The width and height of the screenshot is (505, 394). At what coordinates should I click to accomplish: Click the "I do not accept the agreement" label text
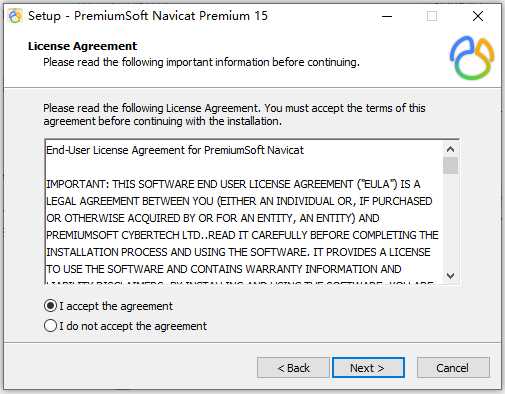point(133,326)
